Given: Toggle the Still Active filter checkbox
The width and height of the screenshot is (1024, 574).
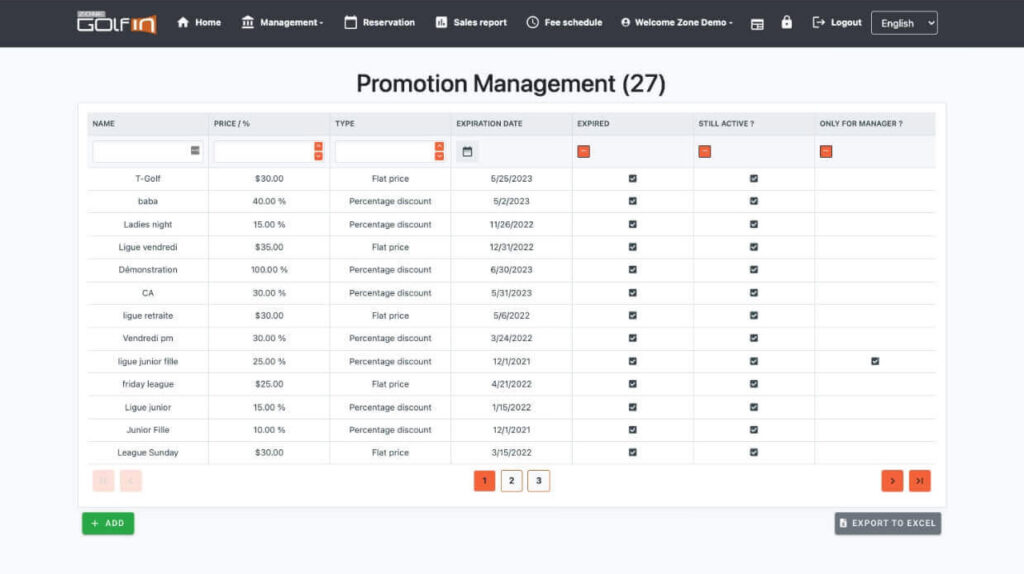Looking at the screenshot, I should pos(704,152).
